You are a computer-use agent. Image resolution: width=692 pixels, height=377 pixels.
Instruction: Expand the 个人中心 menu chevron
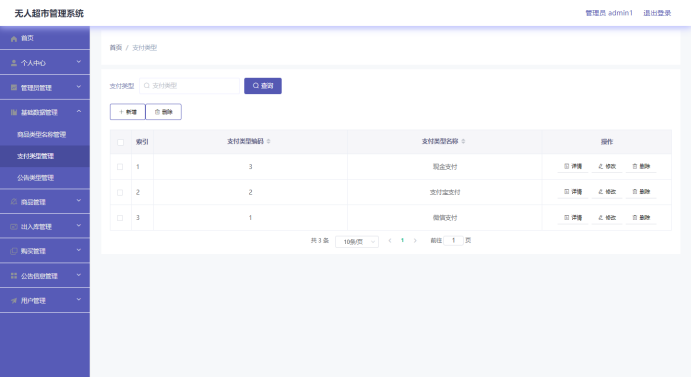click(79, 62)
